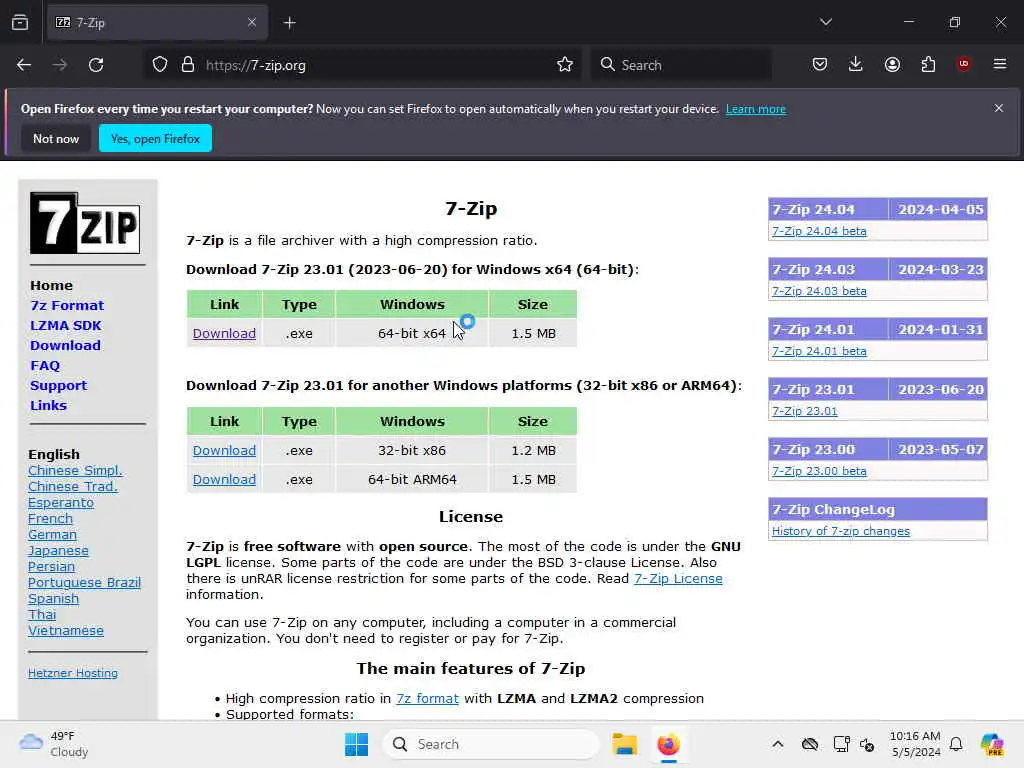Switch language to Japanese
This screenshot has height=768, width=1024.
tap(58, 551)
